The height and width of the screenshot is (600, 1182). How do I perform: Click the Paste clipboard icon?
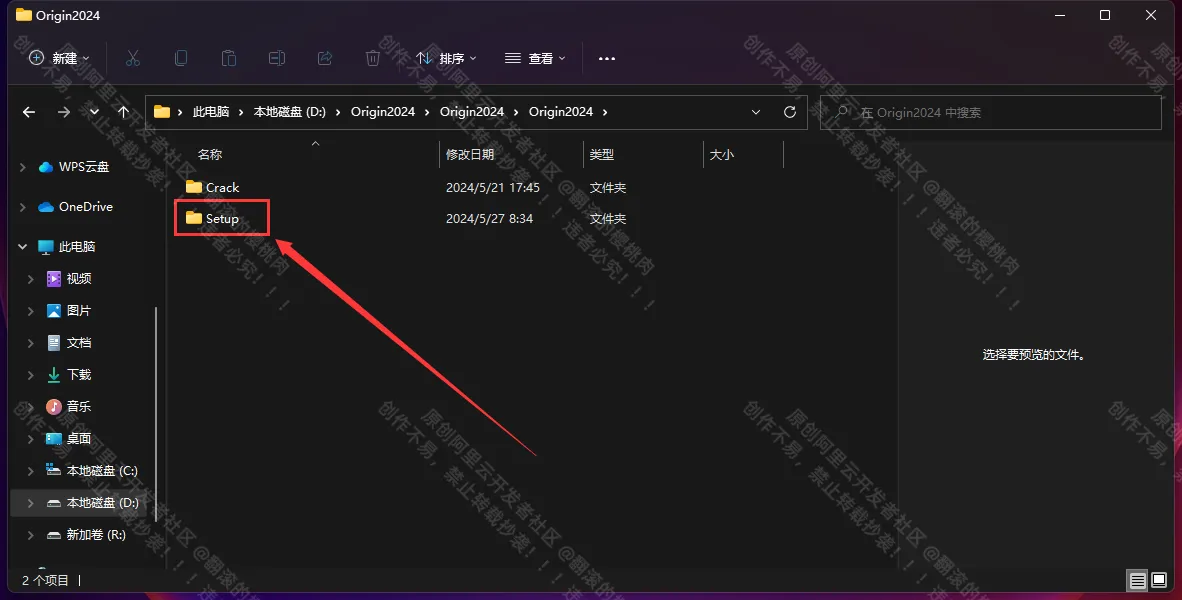click(228, 58)
